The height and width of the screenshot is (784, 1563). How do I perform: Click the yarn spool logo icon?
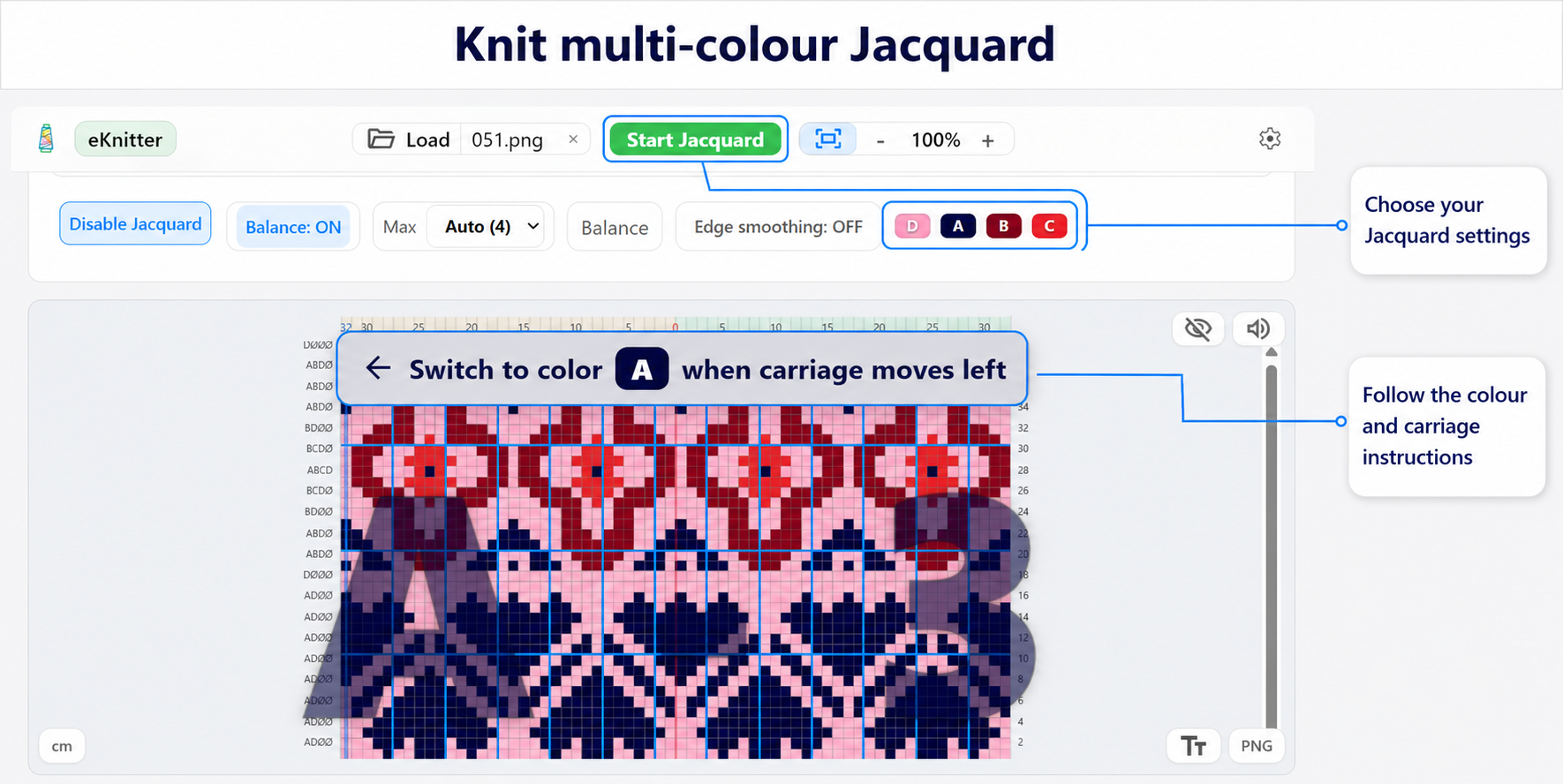46,139
